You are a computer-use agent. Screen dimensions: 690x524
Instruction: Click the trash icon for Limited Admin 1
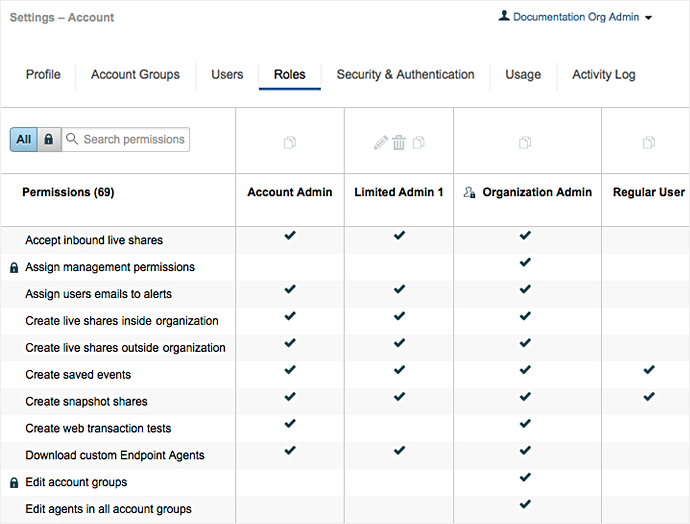pyautogui.click(x=399, y=143)
